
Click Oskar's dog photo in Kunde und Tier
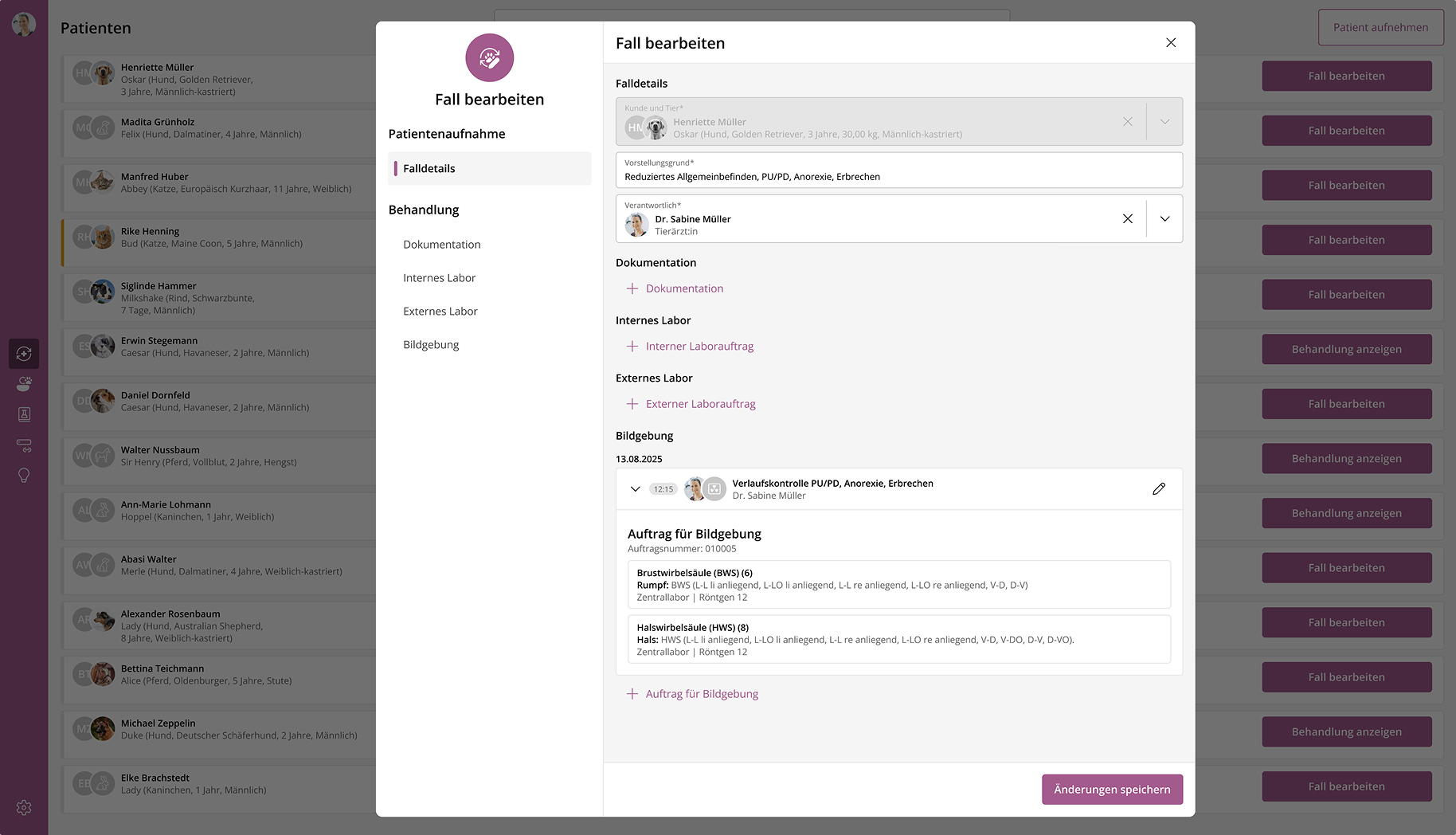pos(656,127)
